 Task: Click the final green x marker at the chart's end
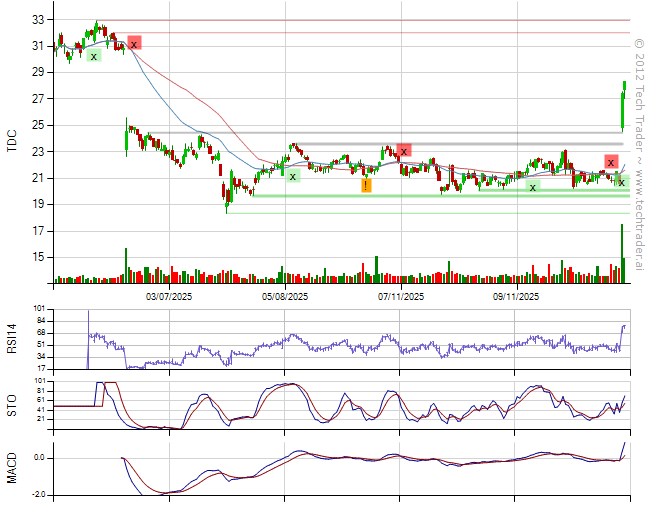tap(622, 182)
